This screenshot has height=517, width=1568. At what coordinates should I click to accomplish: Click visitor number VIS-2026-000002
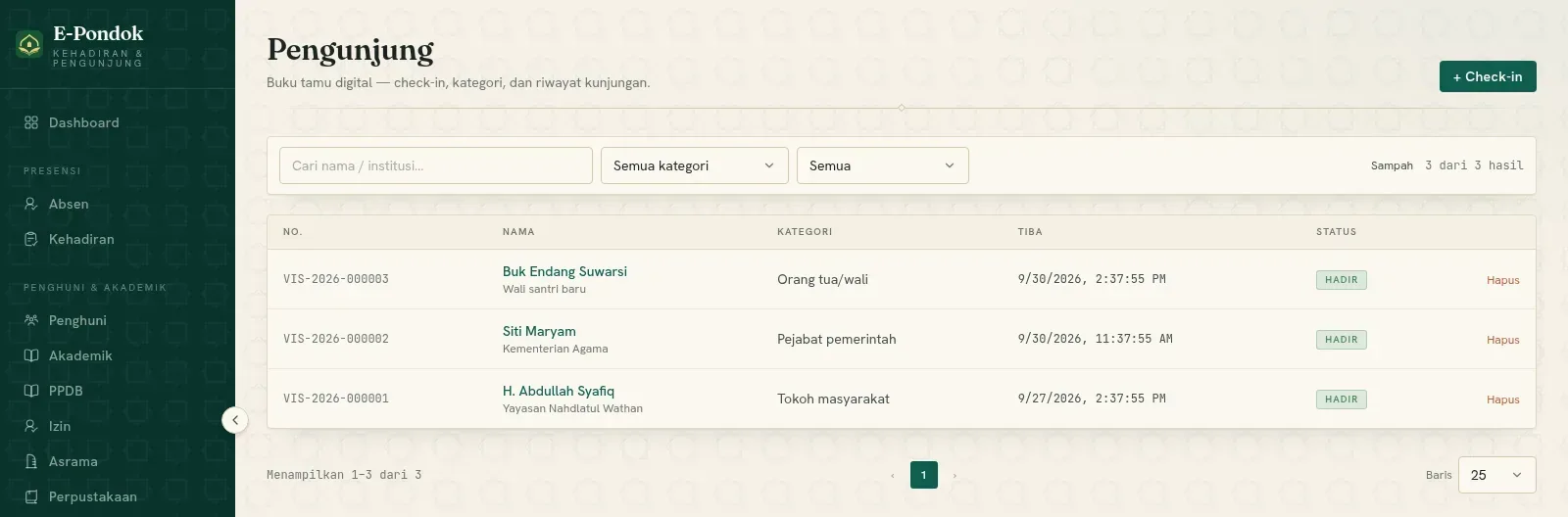(x=336, y=339)
